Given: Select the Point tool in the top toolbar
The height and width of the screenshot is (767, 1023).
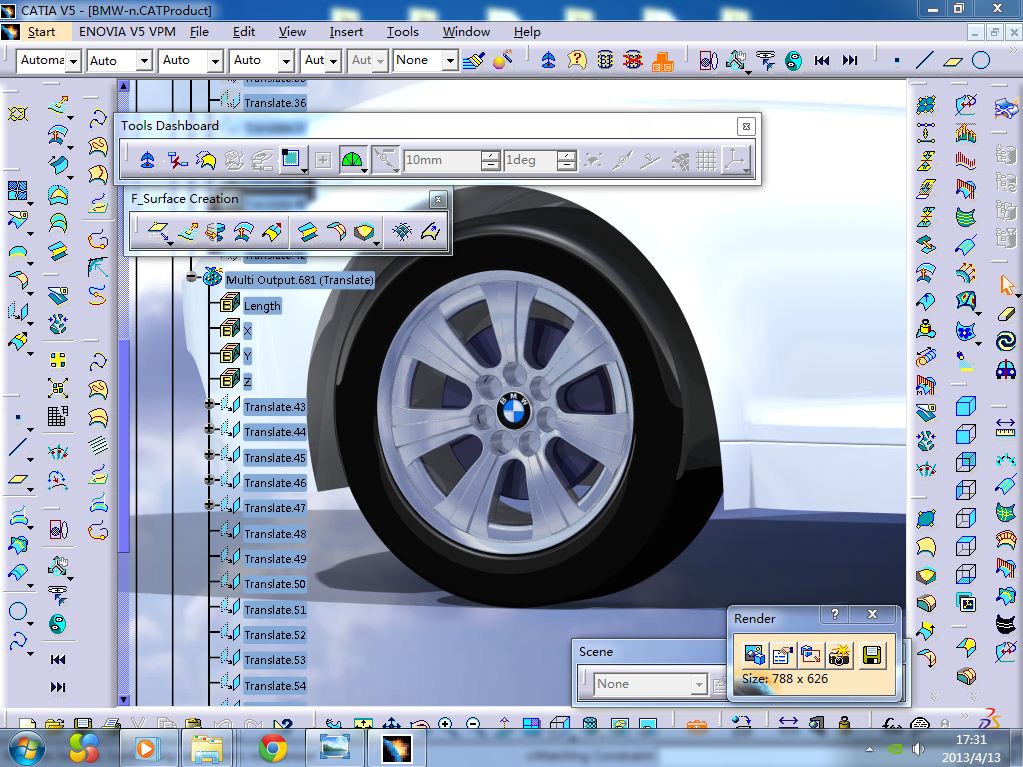Looking at the screenshot, I should pos(897,61).
